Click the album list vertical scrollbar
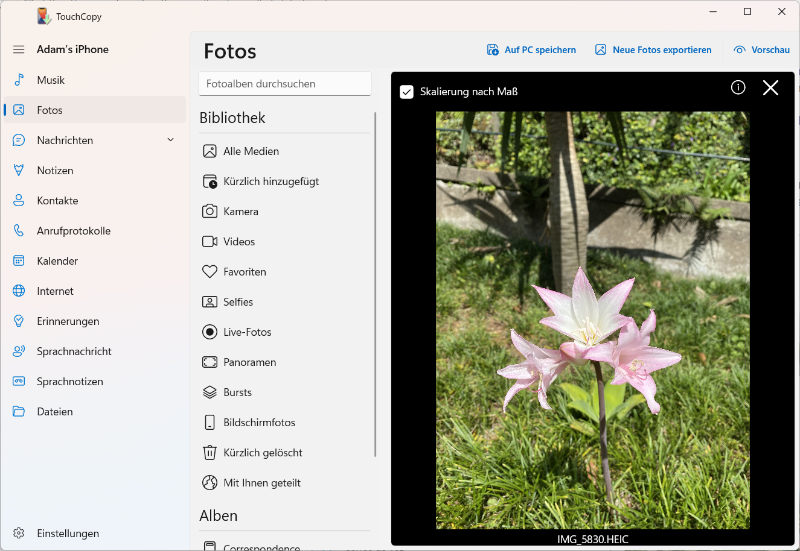800x551 pixels. pyautogui.click(x=376, y=280)
